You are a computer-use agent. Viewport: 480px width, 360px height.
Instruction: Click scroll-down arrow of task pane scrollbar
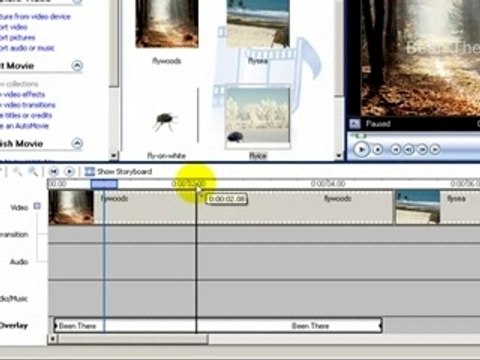pyautogui.click(x=114, y=155)
